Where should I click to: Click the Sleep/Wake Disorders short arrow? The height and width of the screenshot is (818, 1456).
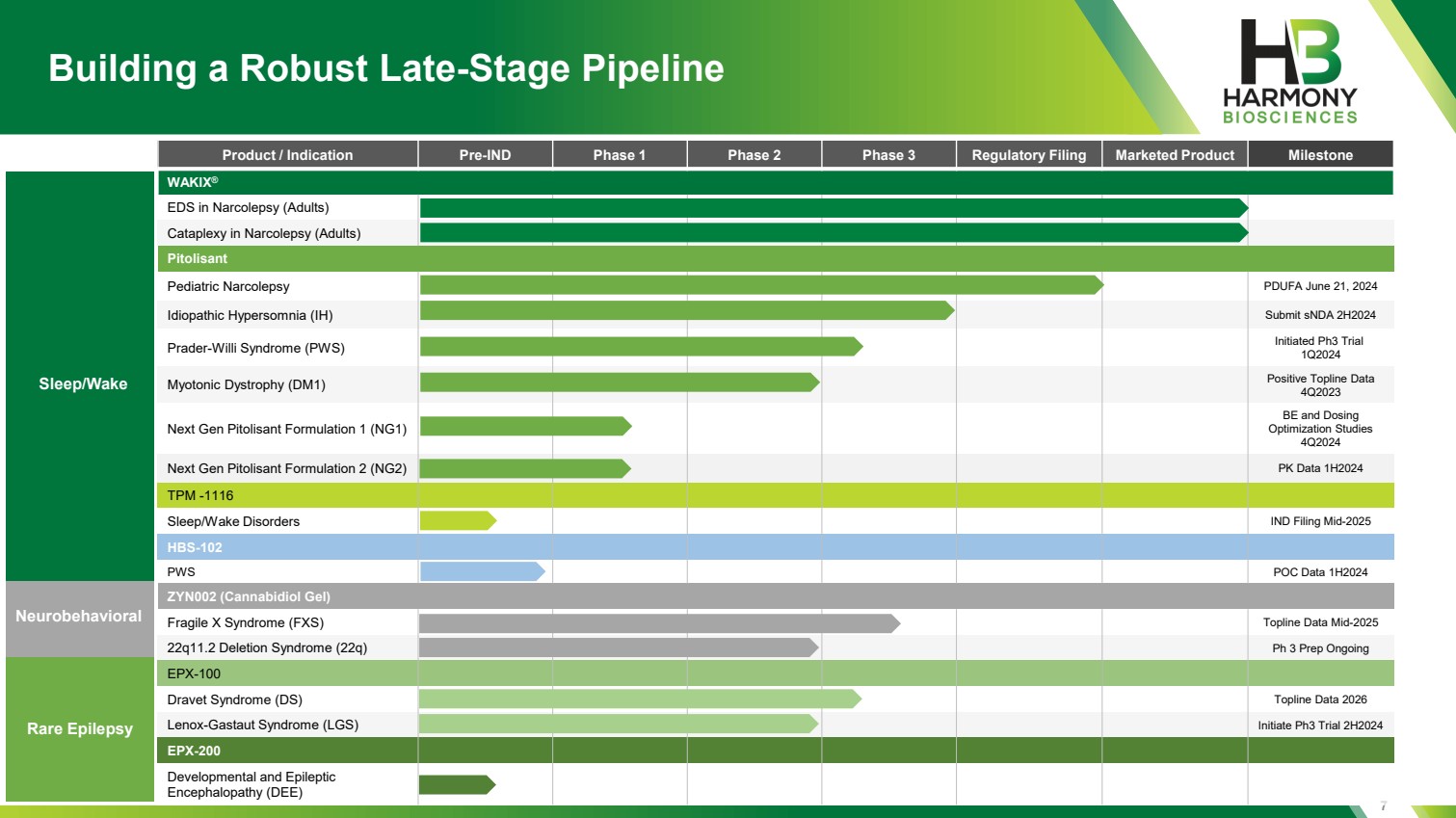(x=459, y=520)
